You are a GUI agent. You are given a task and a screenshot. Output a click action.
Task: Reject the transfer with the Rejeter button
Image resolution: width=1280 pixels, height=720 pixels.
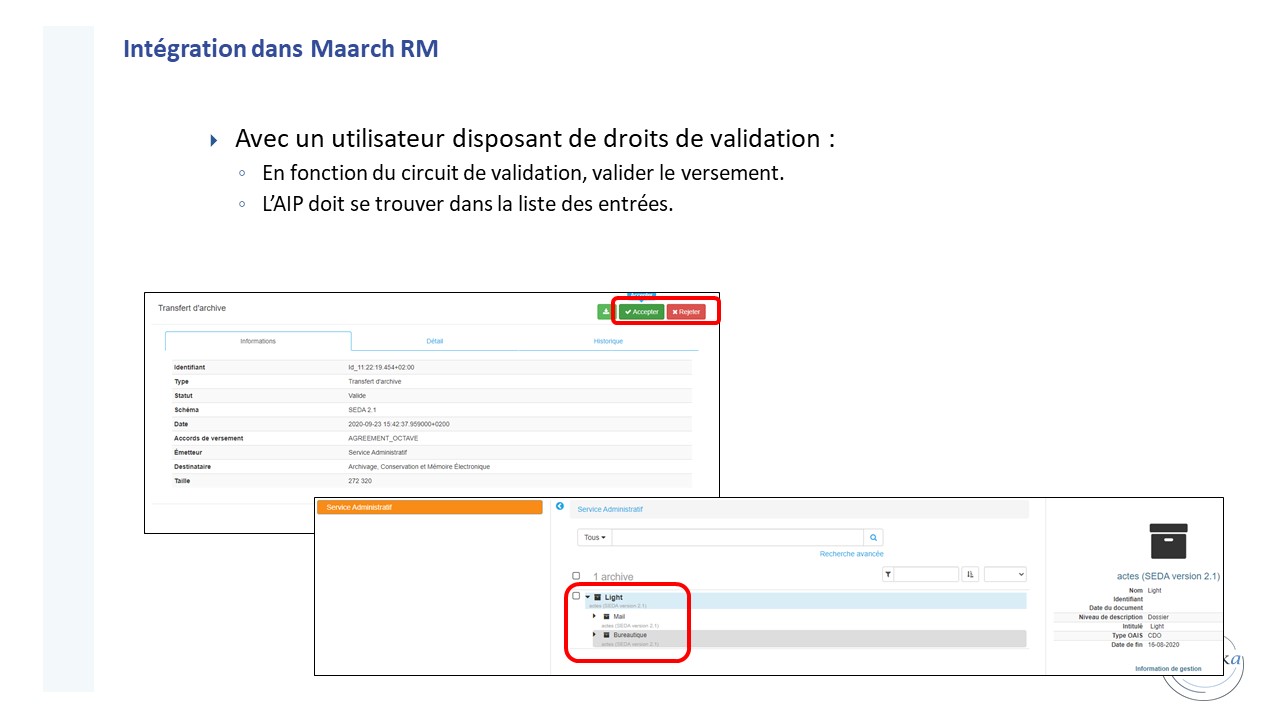[x=686, y=312]
